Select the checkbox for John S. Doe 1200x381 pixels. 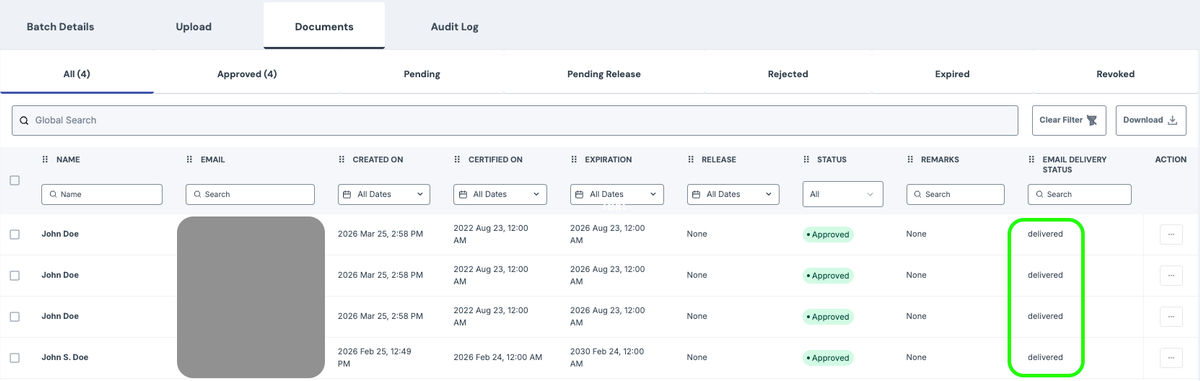[x=14, y=357]
